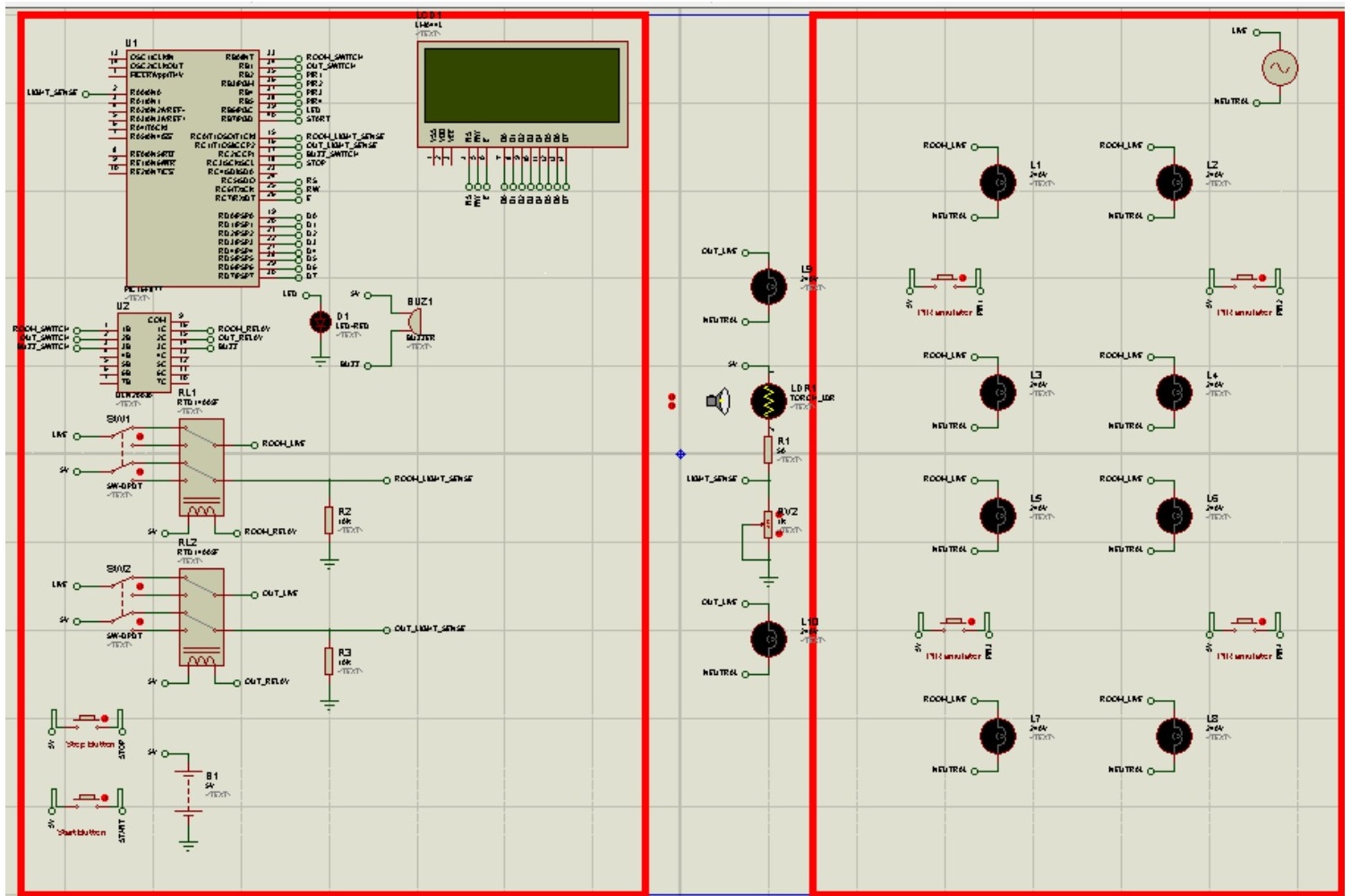Image resolution: width=1351 pixels, height=896 pixels.
Task: Toggle the SW1 DPDT switch
Action: [x=124, y=453]
